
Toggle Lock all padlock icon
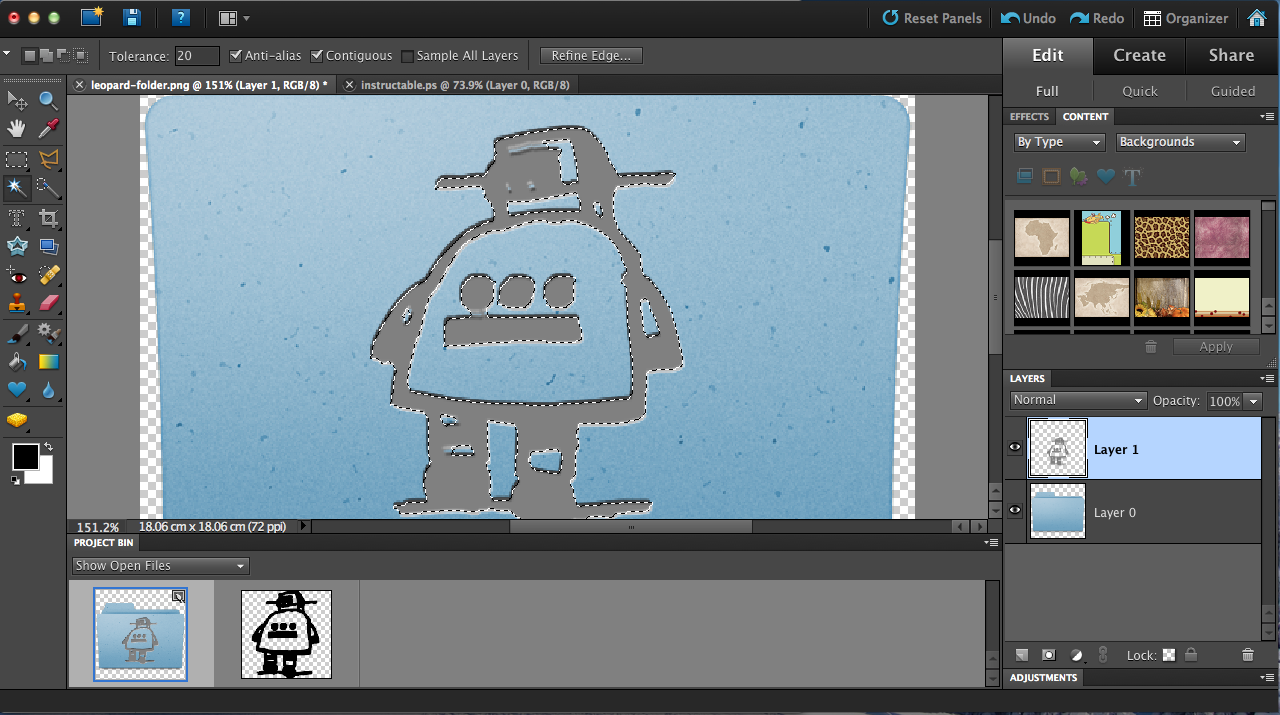coord(1191,655)
